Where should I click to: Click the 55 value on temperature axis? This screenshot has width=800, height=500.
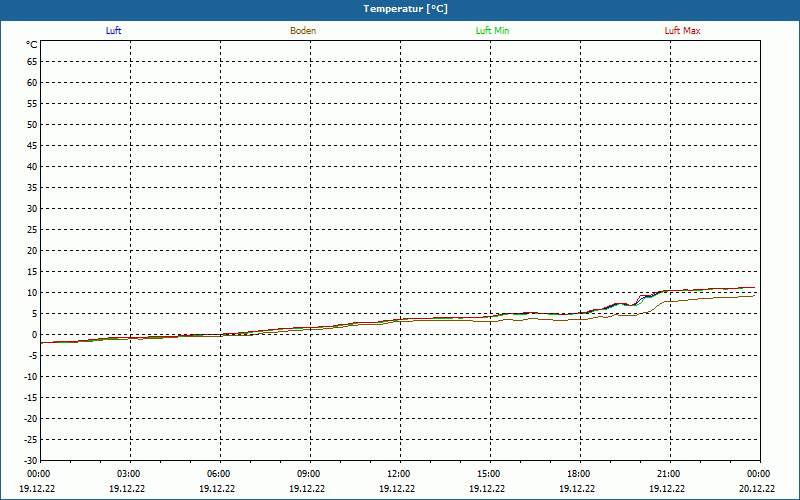[x=32, y=104]
